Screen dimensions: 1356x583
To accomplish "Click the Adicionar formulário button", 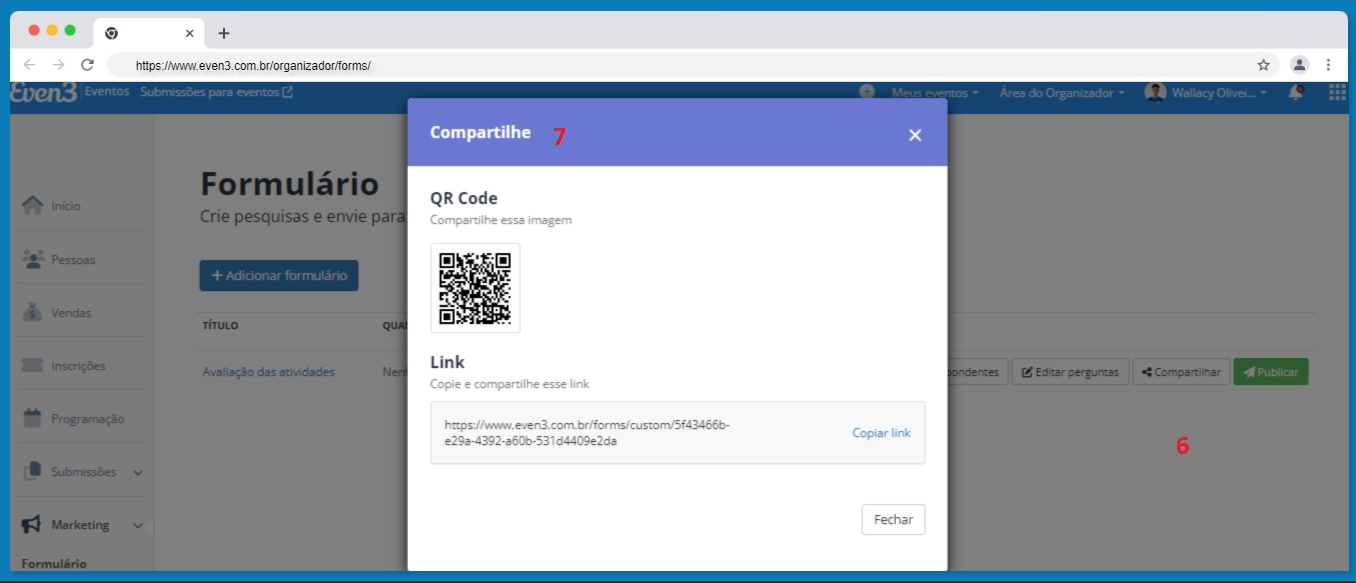I will (279, 275).
